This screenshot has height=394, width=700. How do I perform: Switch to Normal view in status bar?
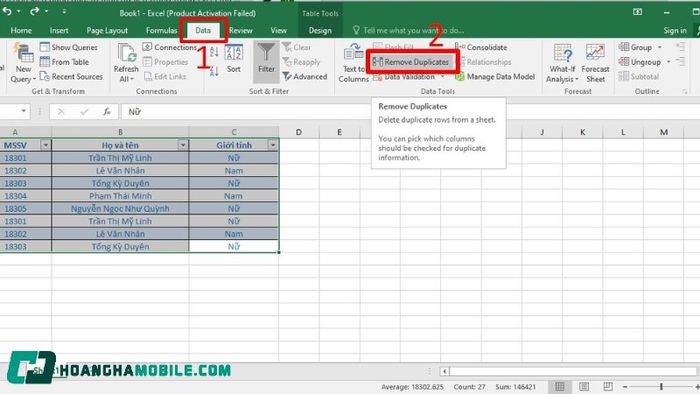(x=560, y=386)
